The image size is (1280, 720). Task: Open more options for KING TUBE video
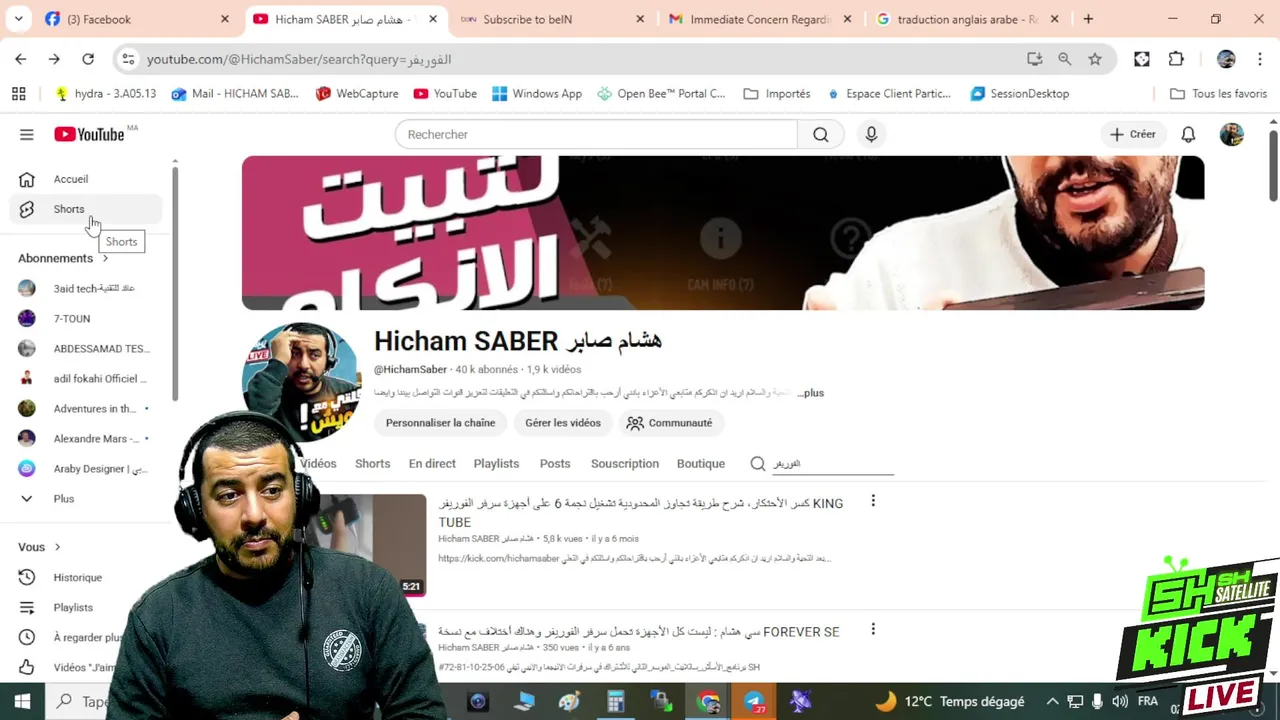coord(873,501)
